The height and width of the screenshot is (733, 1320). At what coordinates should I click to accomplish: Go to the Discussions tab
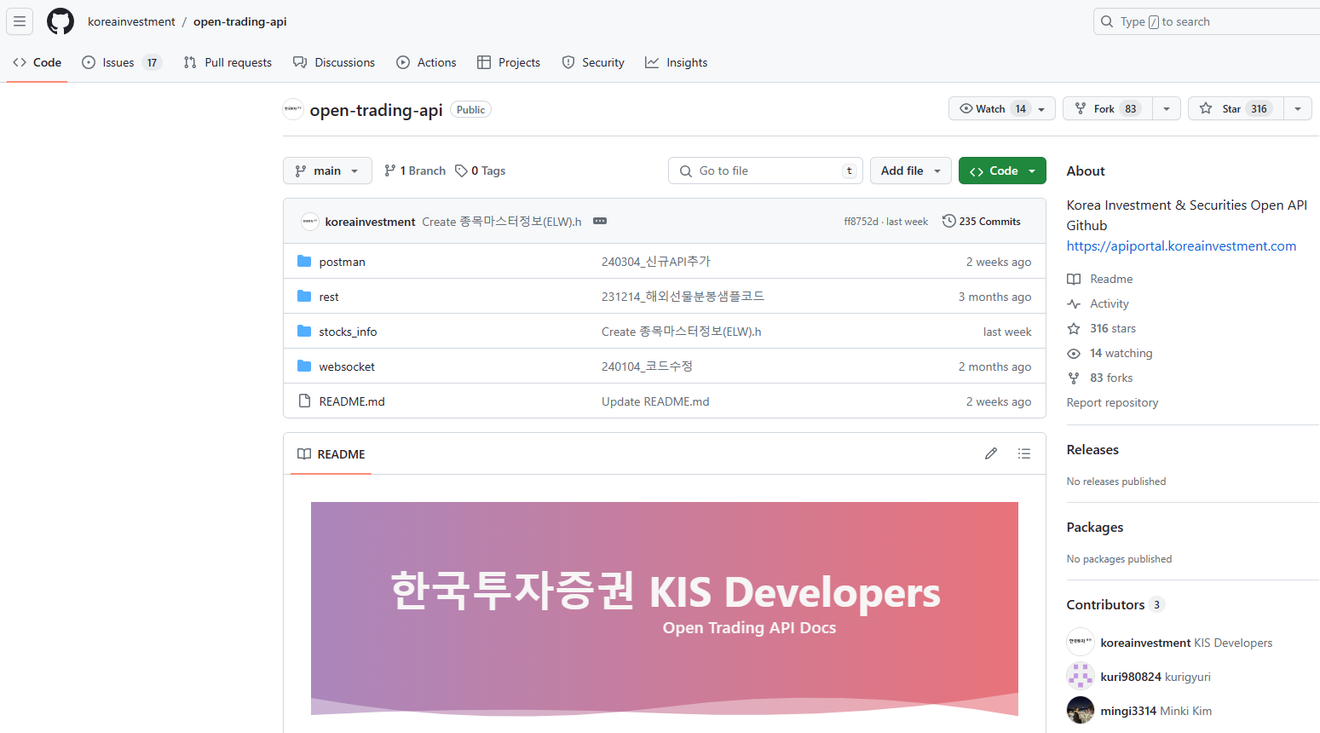coord(334,62)
